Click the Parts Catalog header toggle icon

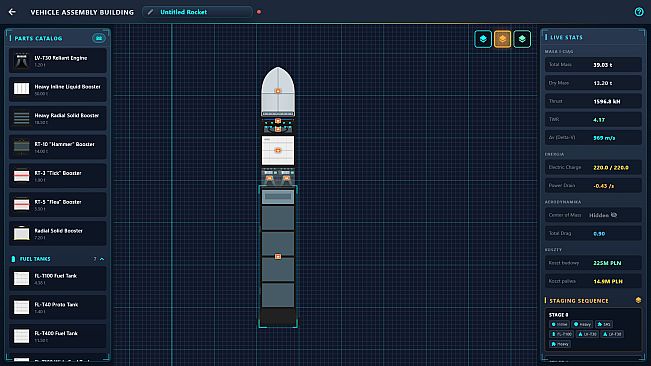[x=99, y=38]
